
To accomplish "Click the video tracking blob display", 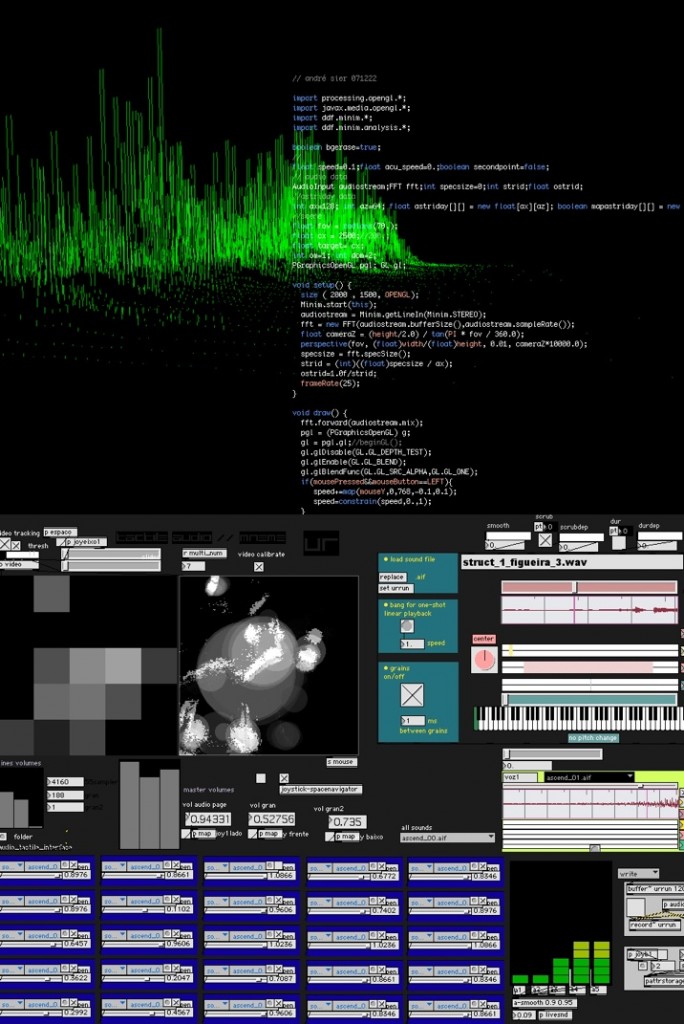I will [269, 665].
